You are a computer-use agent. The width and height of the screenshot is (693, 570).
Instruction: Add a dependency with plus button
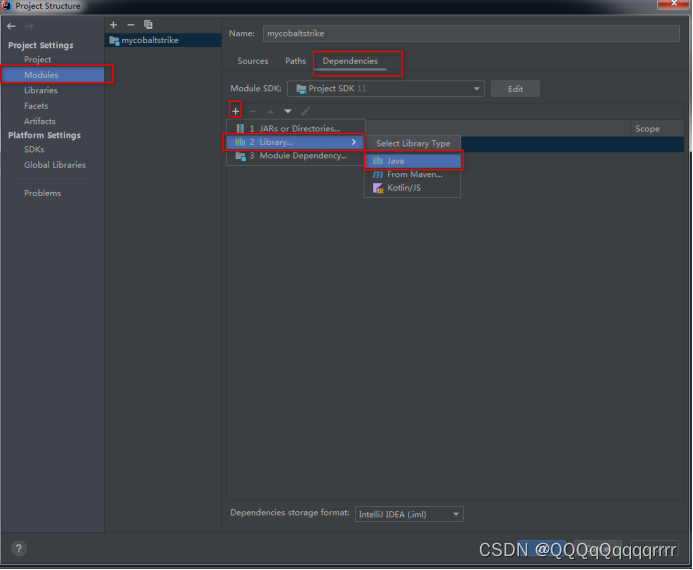(236, 111)
